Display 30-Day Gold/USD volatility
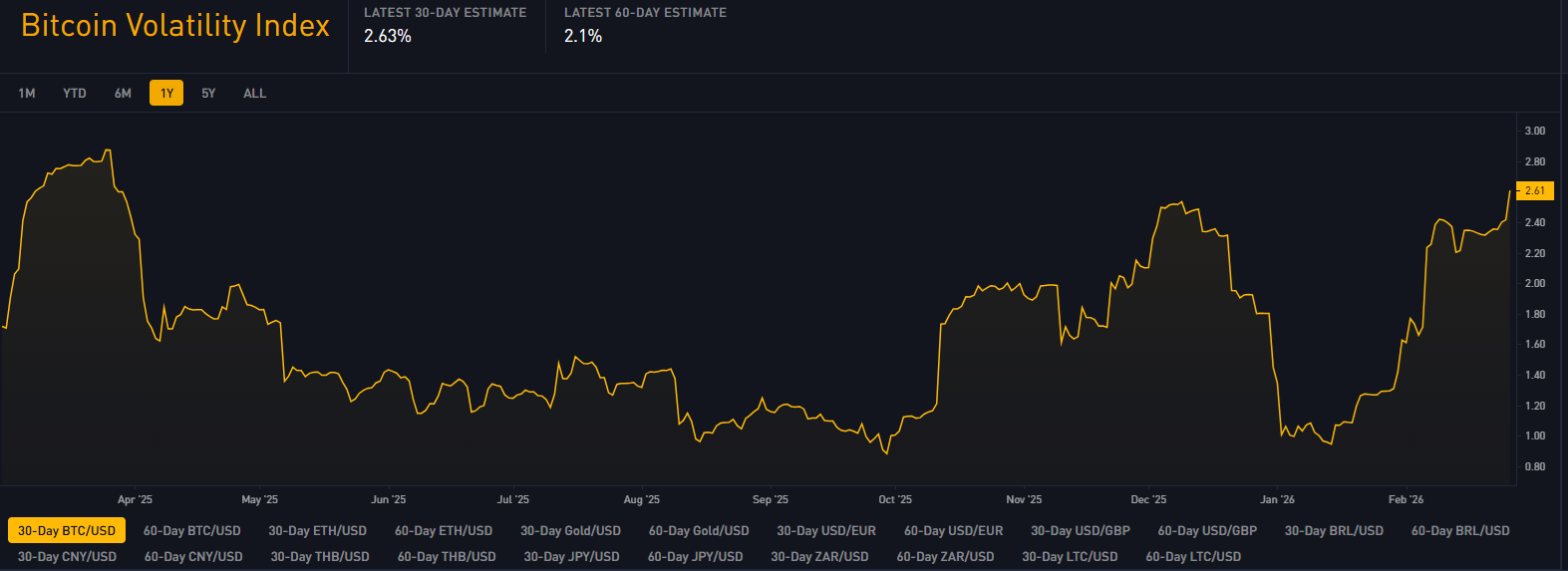 570,531
